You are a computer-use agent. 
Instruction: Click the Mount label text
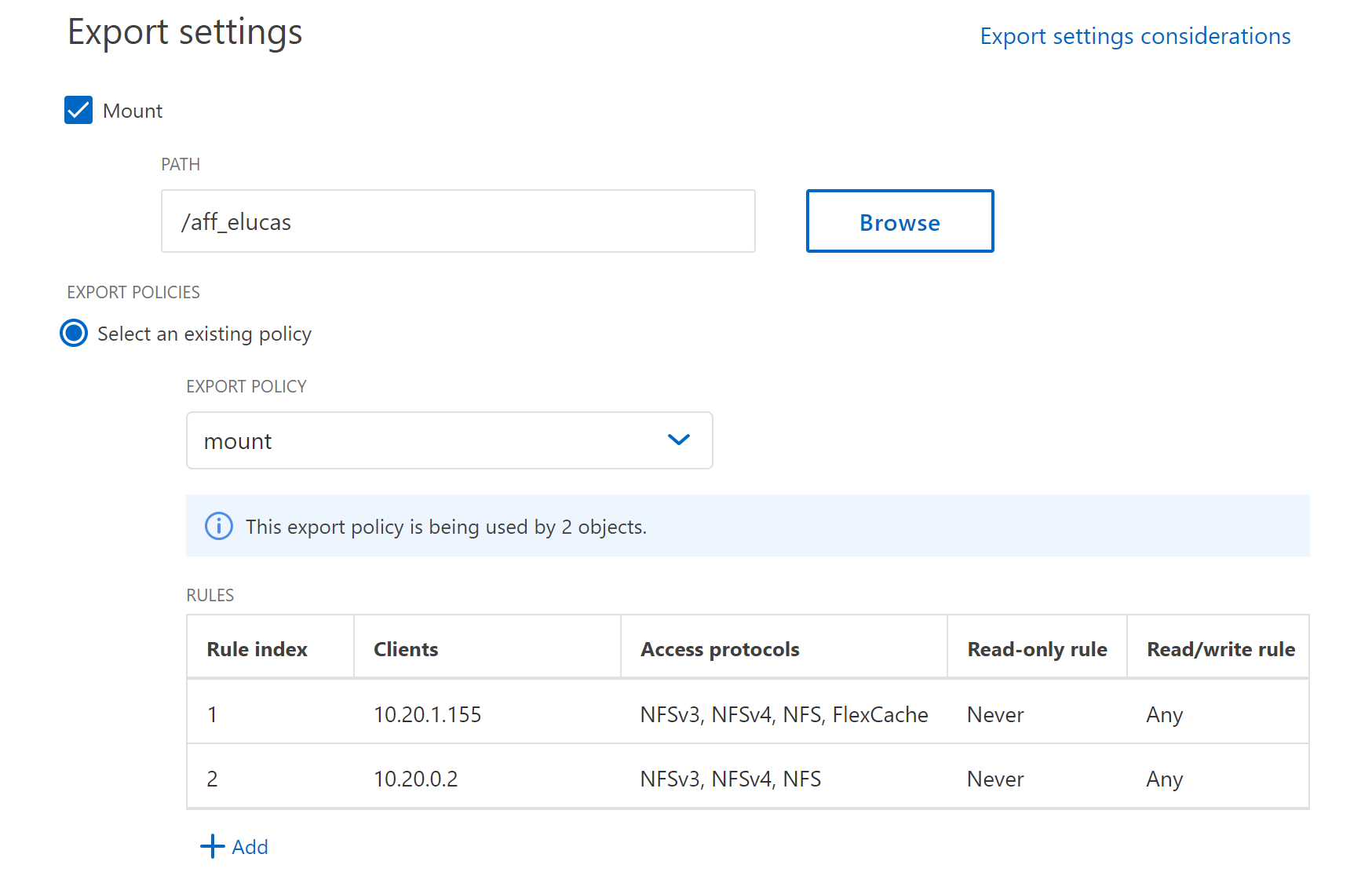coord(133,111)
